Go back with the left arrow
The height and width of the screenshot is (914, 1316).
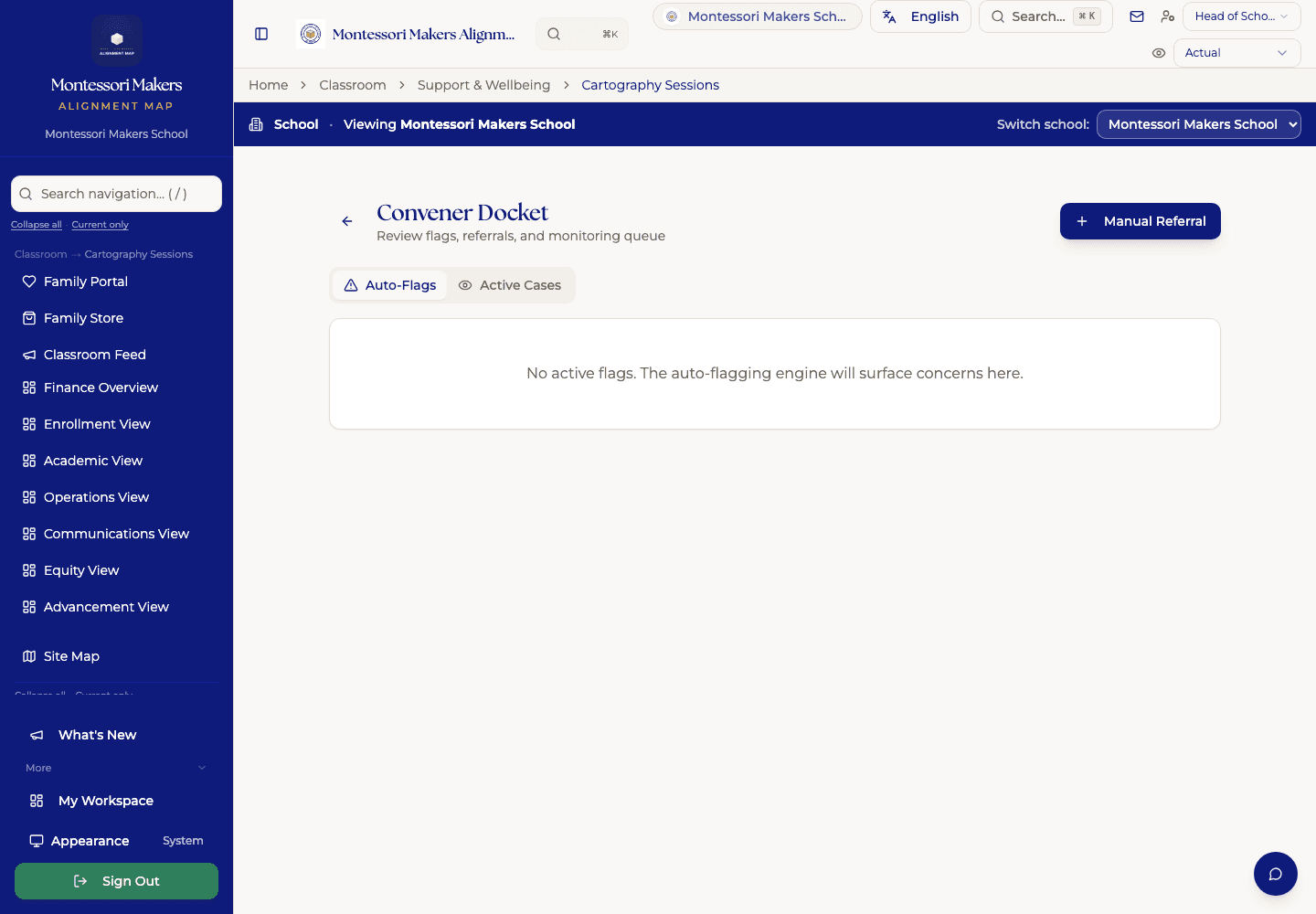pos(347,221)
